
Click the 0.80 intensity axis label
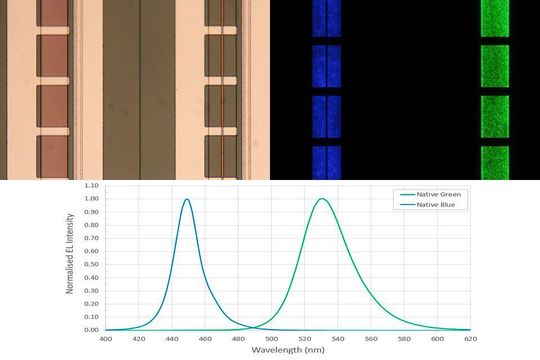(x=91, y=225)
